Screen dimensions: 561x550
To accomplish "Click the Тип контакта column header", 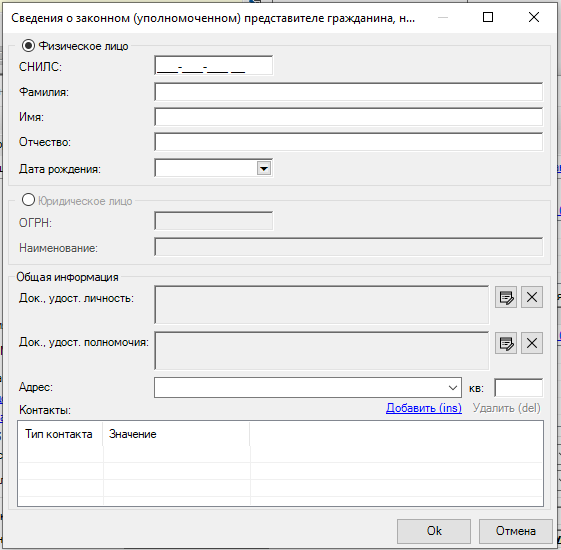I will coord(60,434).
